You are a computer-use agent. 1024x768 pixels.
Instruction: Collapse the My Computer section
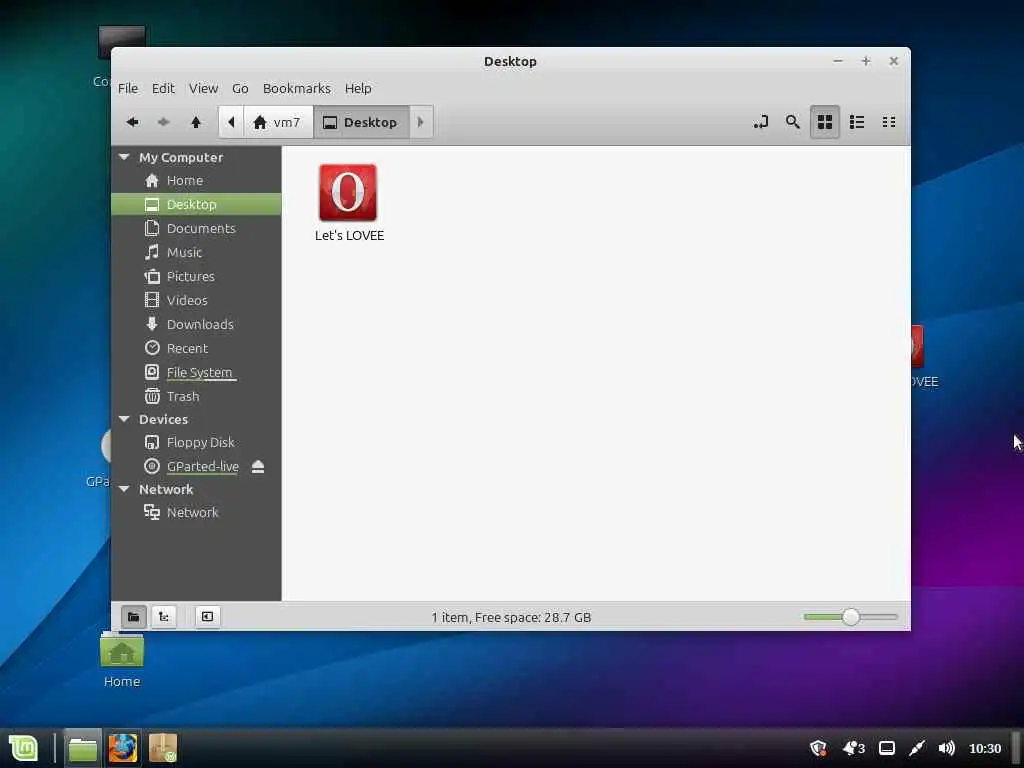(124, 157)
